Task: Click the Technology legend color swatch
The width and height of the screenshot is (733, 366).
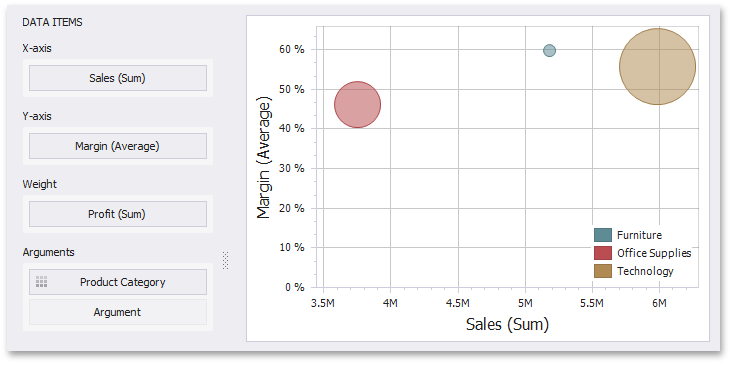Action: (x=603, y=271)
